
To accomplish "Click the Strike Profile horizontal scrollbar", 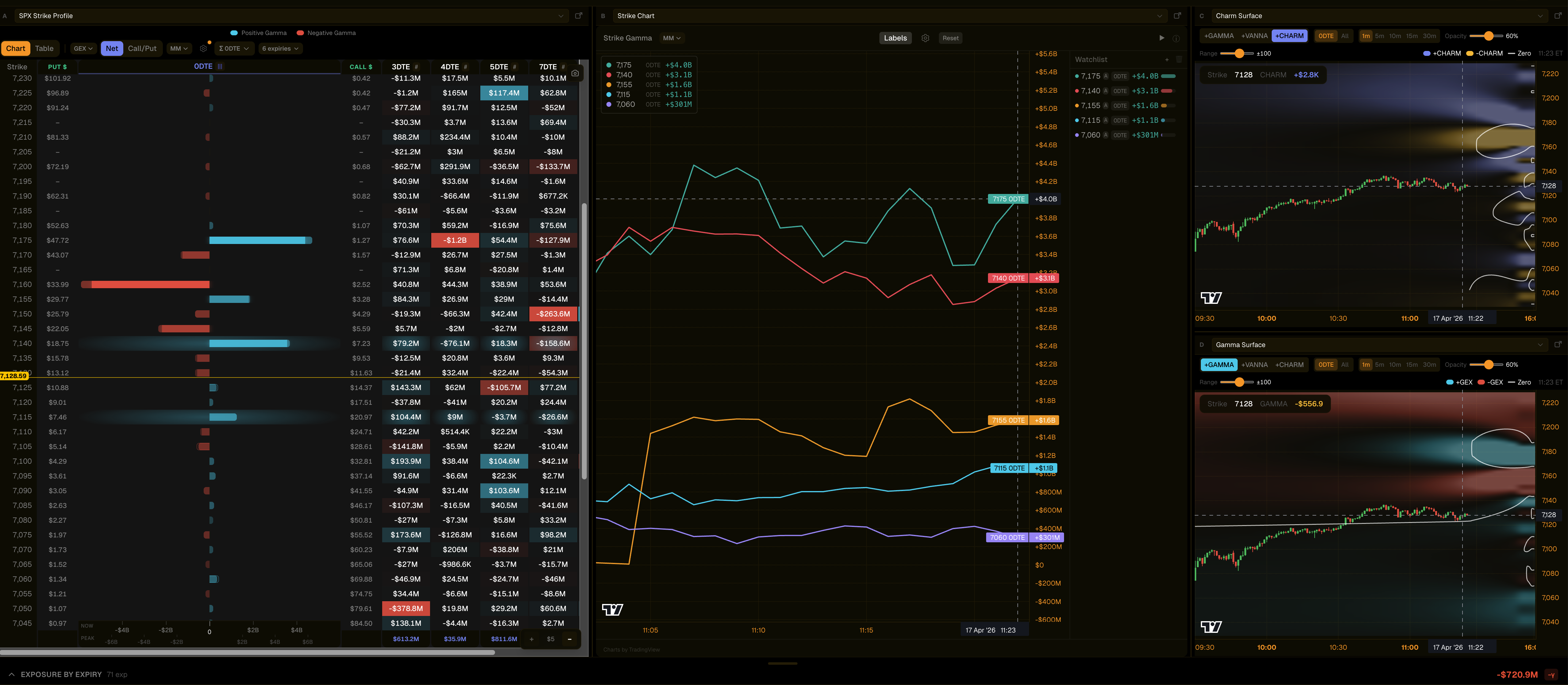I will [247, 652].
